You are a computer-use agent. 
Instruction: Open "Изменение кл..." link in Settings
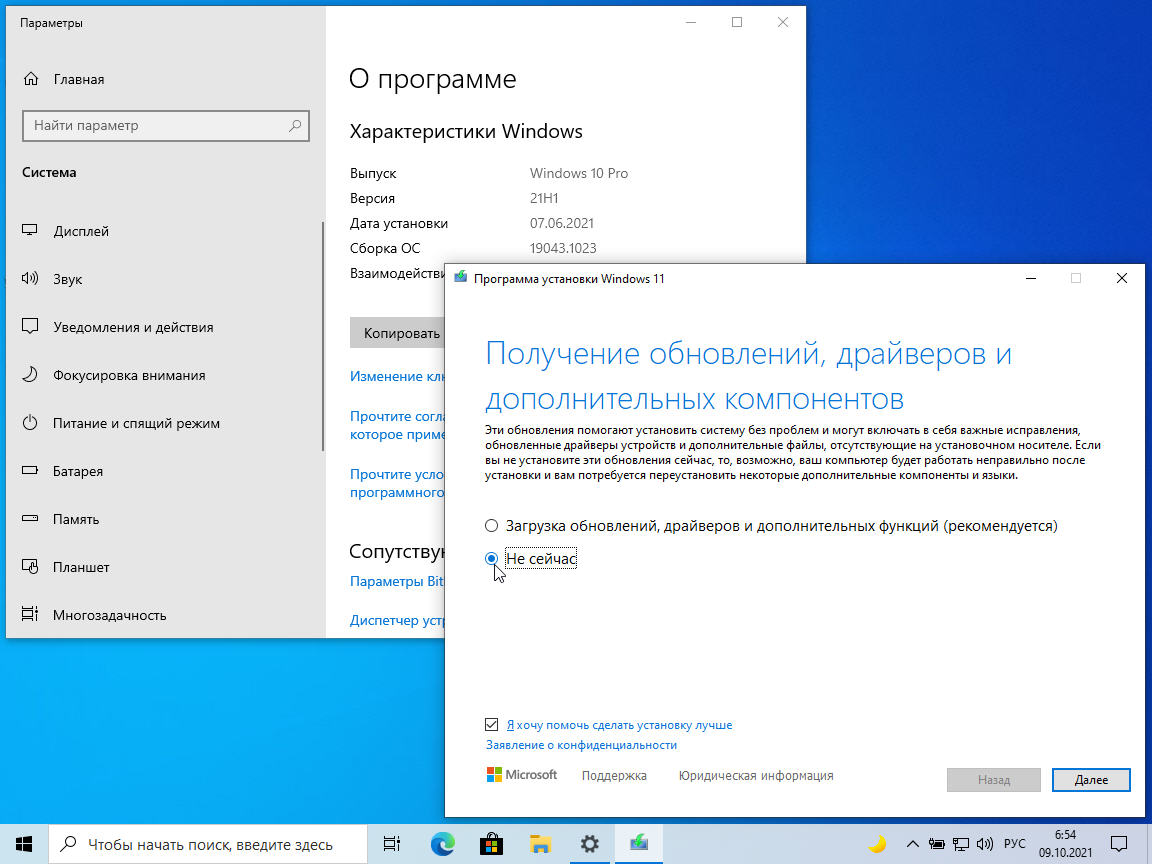(397, 376)
